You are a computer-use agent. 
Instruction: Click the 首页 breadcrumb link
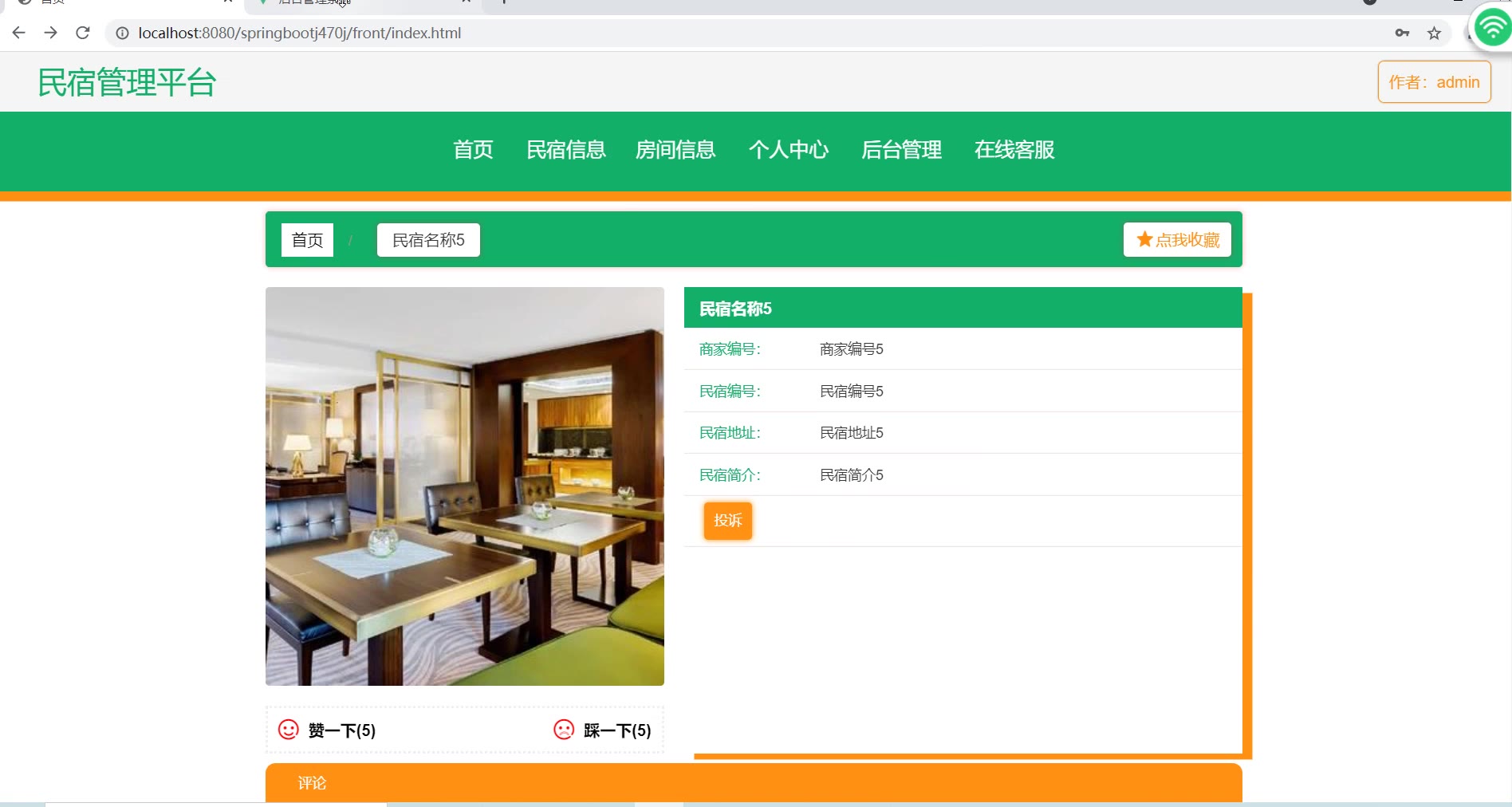(307, 240)
